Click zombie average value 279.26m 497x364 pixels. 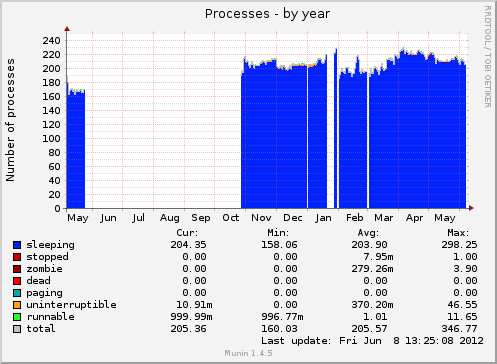[x=372, y=269]
